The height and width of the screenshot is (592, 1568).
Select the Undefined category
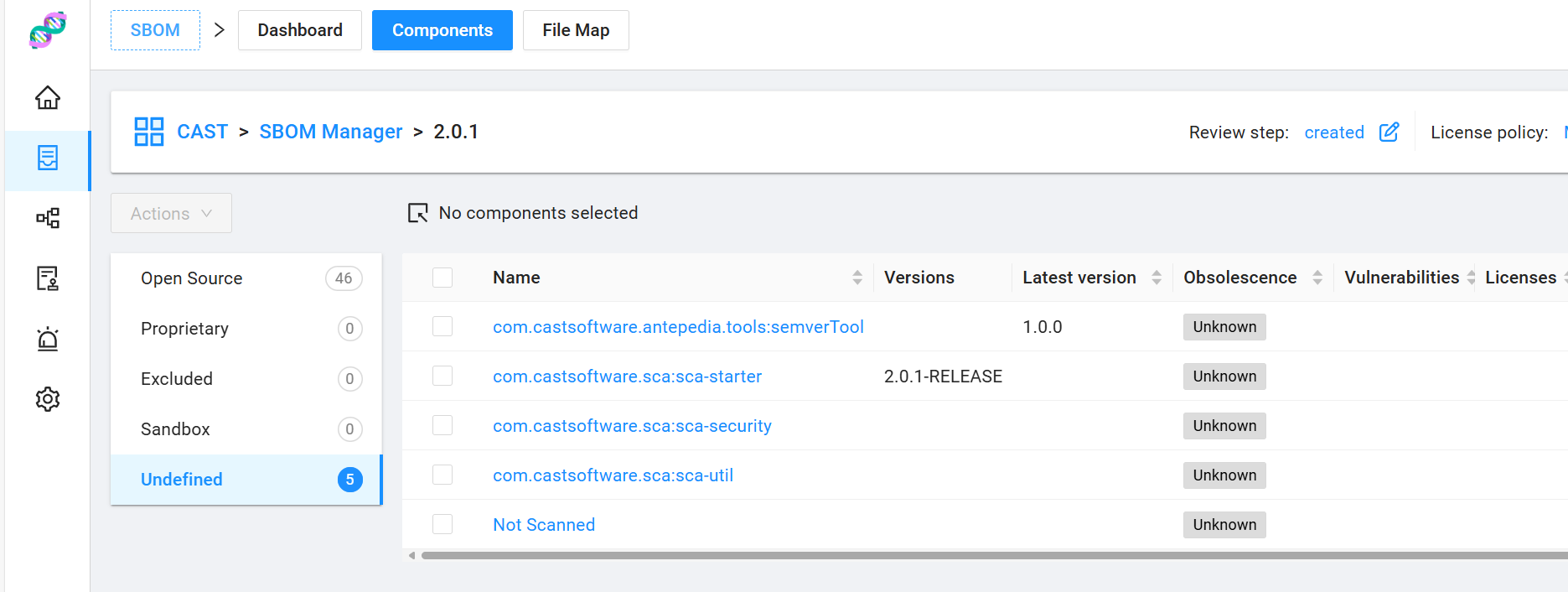click(x=246, y=480)
